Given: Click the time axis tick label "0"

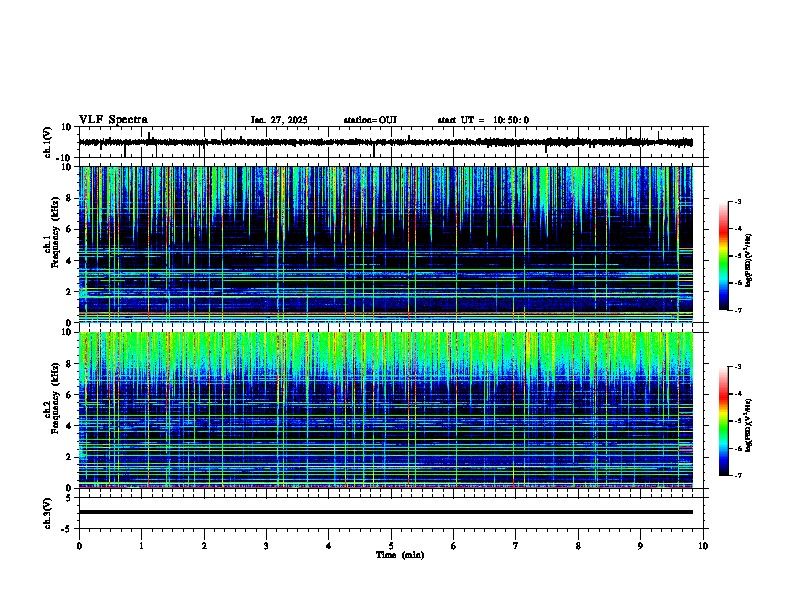Looking at the screenshot, I should (79, 546).
